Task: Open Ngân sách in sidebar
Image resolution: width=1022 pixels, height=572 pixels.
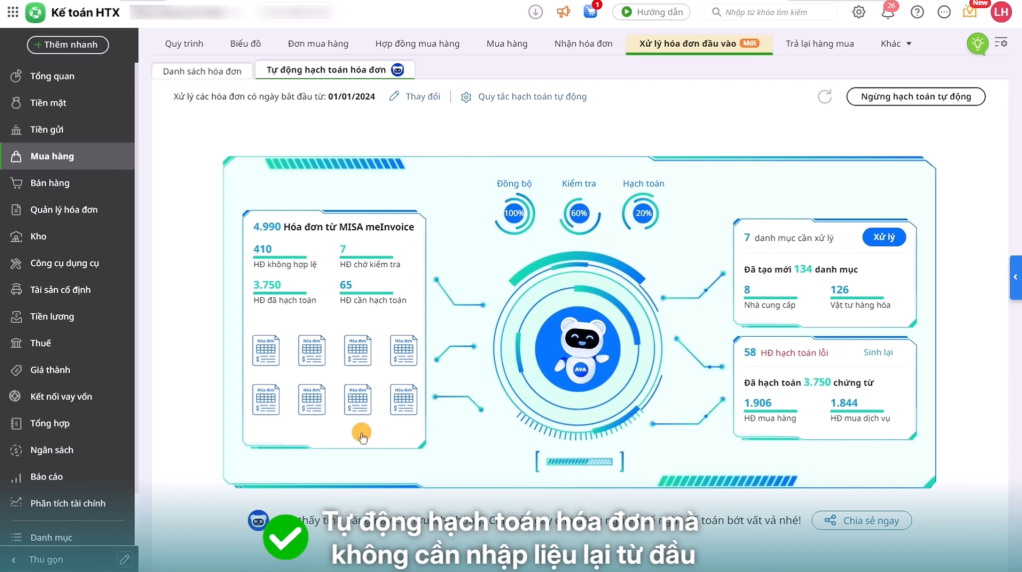Action: pyautogui.click(x=68, y=450)
